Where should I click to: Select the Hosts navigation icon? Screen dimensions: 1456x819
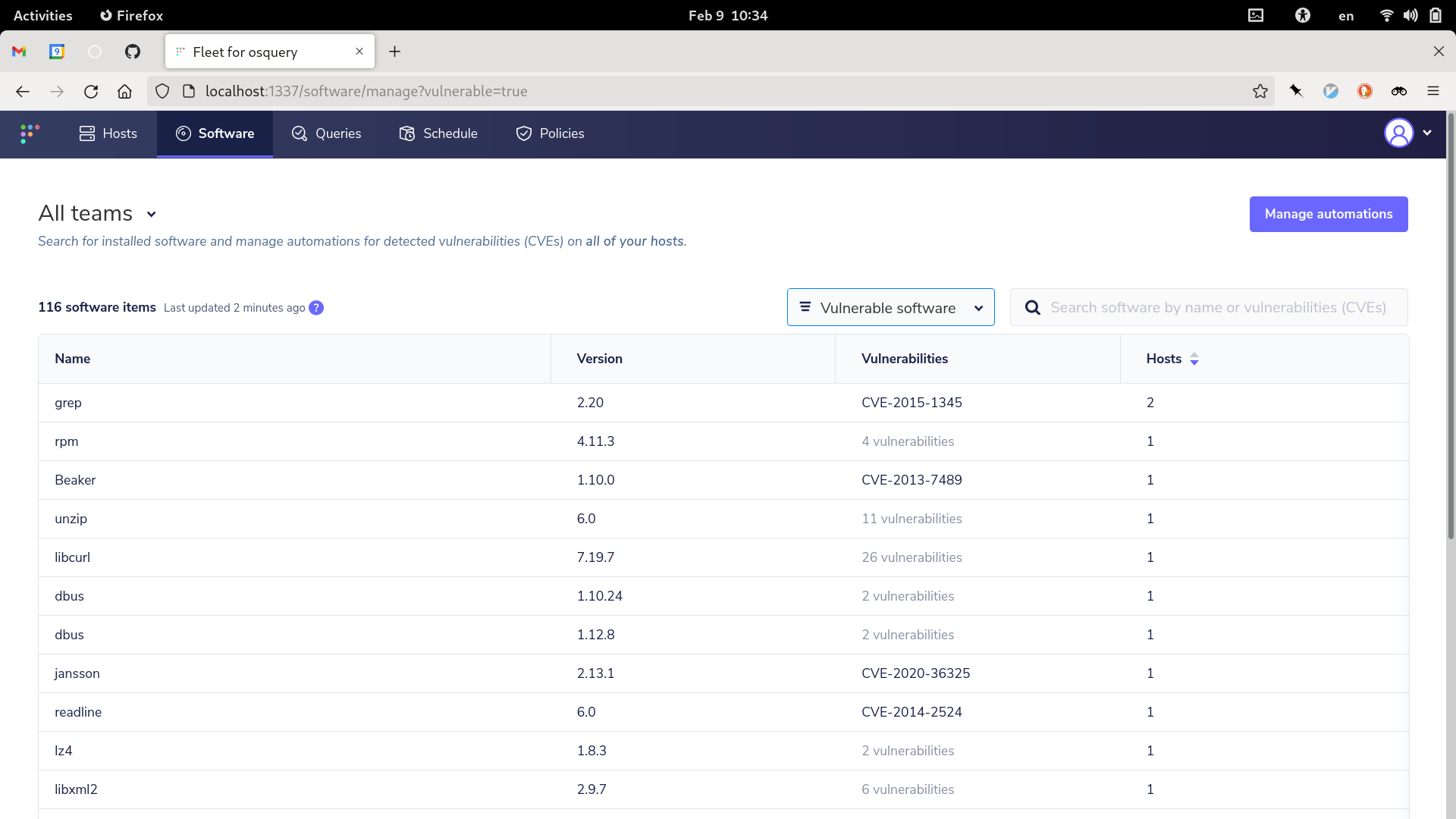87,133
